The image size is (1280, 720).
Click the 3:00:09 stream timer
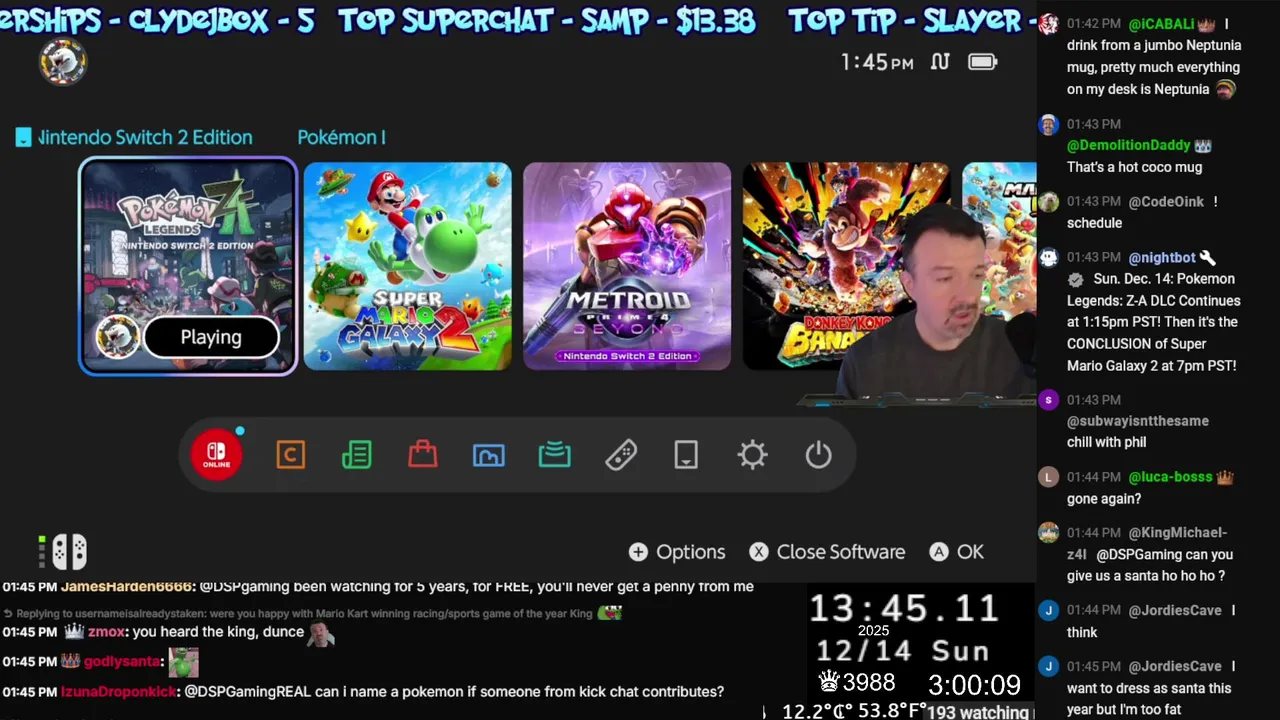click(974, 685)
